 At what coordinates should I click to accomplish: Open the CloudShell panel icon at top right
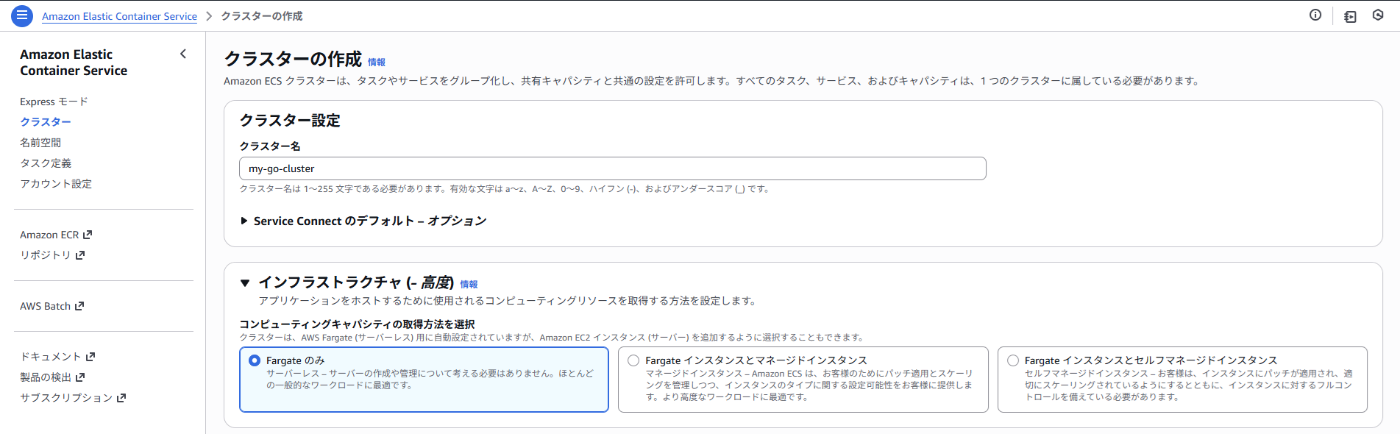pos(1350,16)
